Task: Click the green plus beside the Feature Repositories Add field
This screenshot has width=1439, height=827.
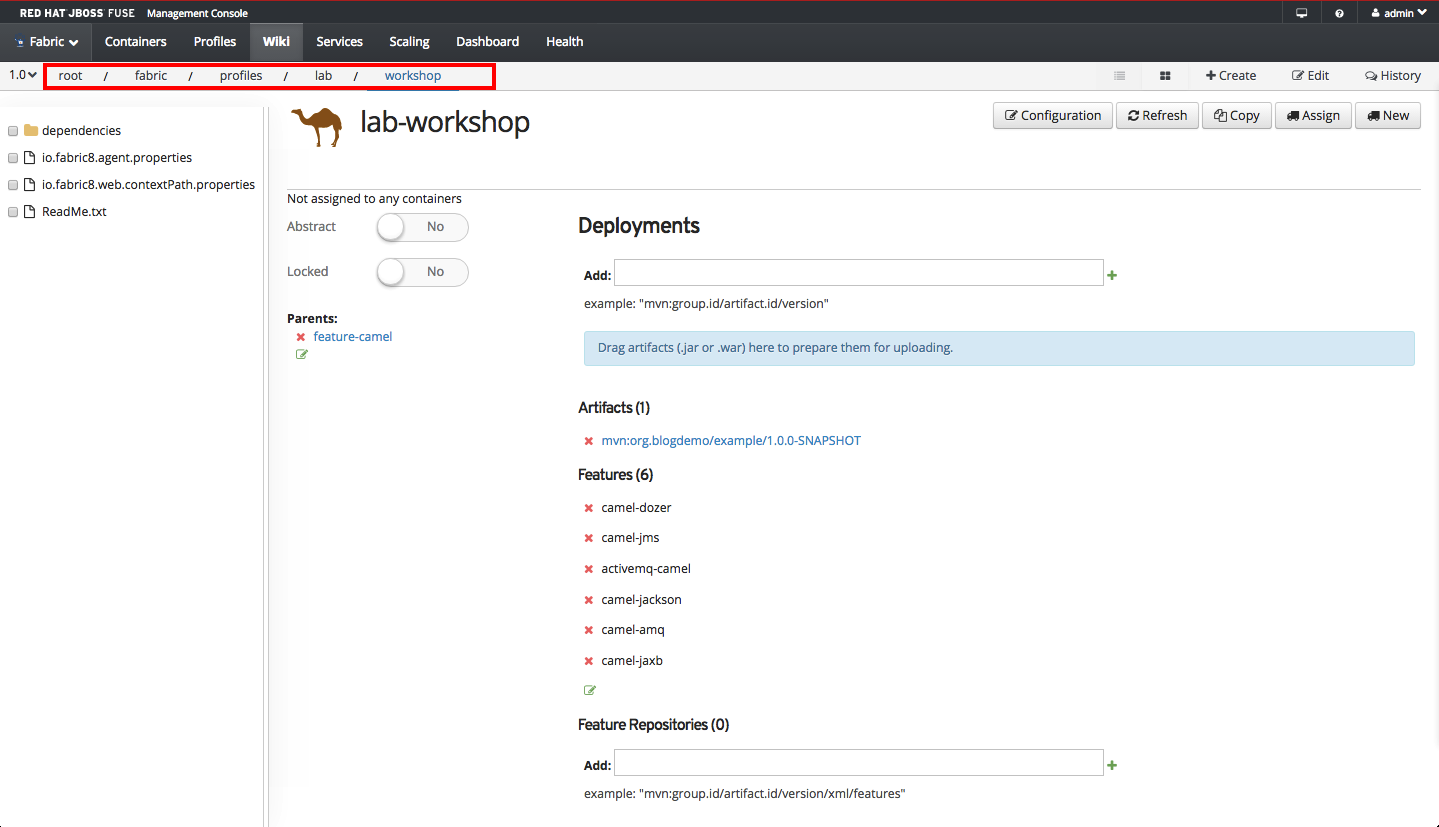Action: (1112, 765)
